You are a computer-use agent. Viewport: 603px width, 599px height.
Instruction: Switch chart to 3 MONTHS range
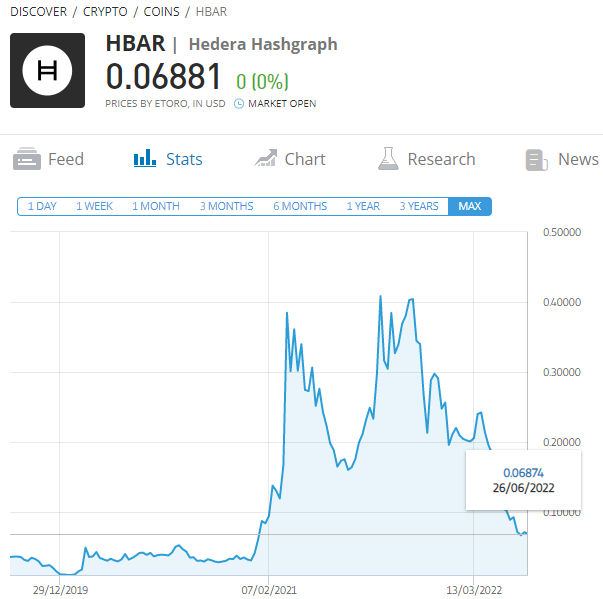point(227,206)
